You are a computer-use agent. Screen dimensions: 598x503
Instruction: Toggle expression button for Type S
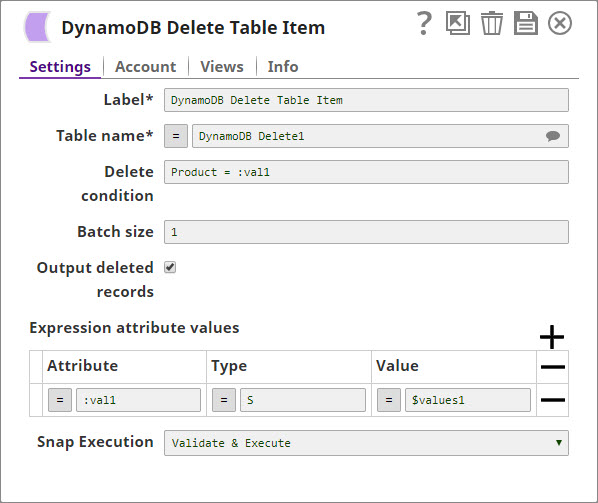pyautogui.click(x=224, y=400)
